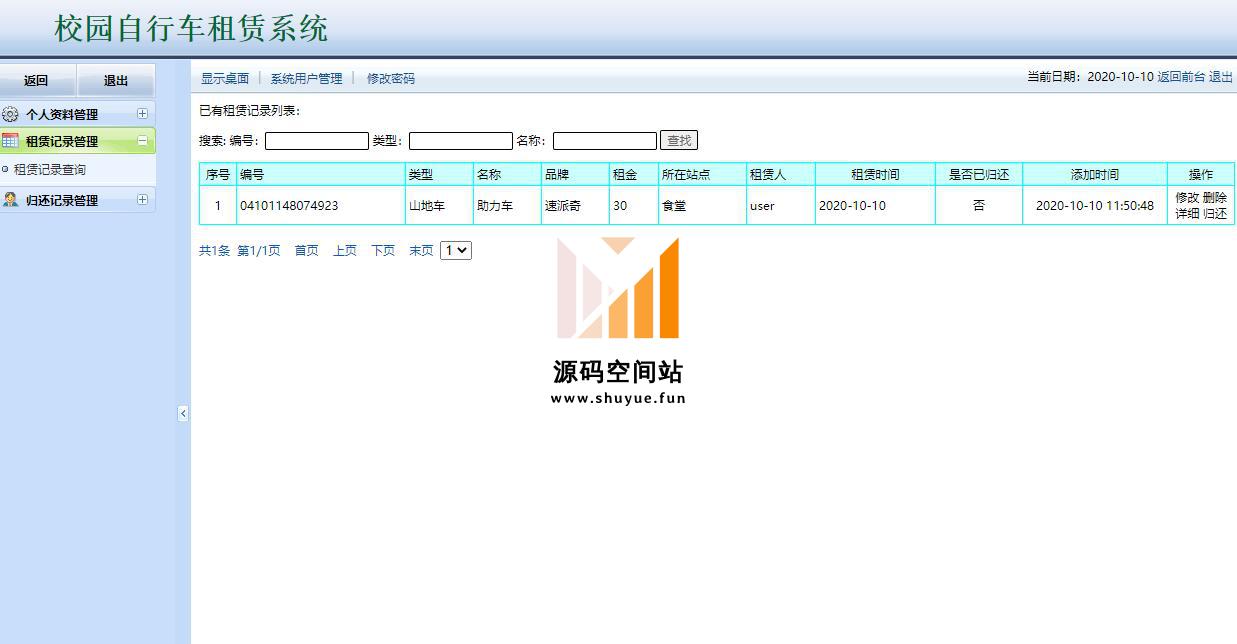Click the 返回 button in sidebar
Image resolution: width=1237 pixels, height=644 pixels.
[38, 81]
